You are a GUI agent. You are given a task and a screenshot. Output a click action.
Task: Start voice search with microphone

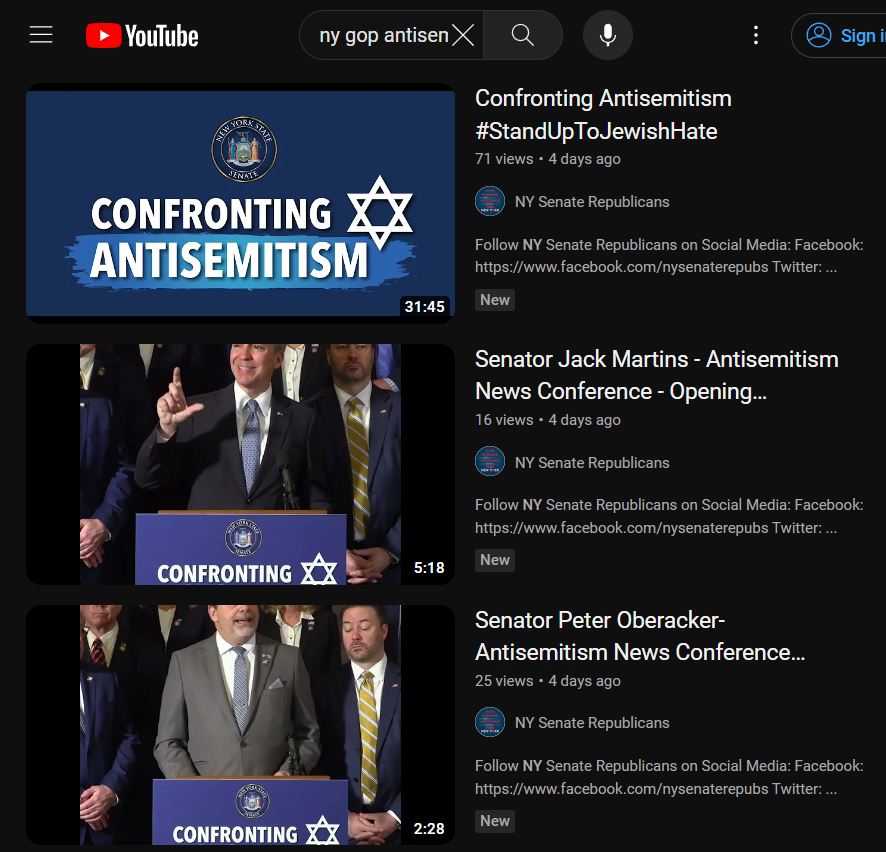(x=607, y=35)
